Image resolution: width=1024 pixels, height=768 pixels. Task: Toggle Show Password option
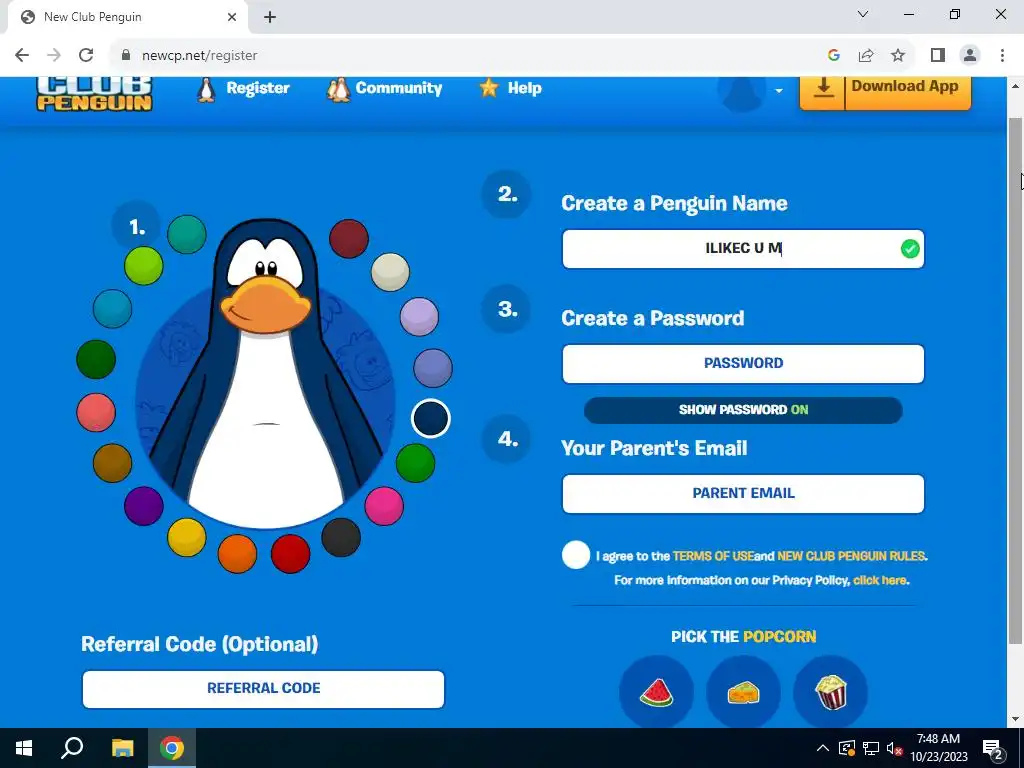click(x=743, y=410)
